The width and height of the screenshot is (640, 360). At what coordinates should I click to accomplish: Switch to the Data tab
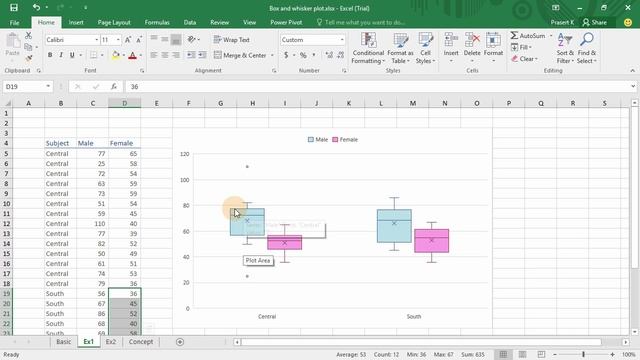190,22
